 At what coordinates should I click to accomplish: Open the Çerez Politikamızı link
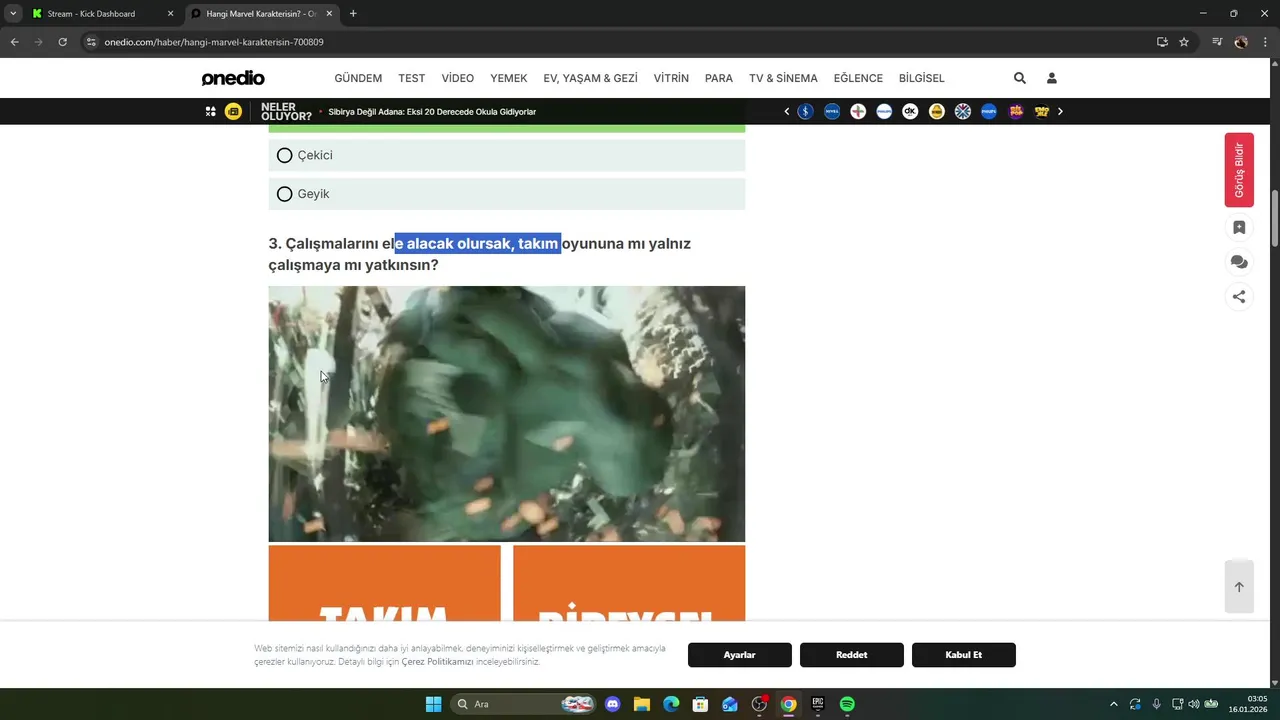pyautogui.click(x=437, y=662)
